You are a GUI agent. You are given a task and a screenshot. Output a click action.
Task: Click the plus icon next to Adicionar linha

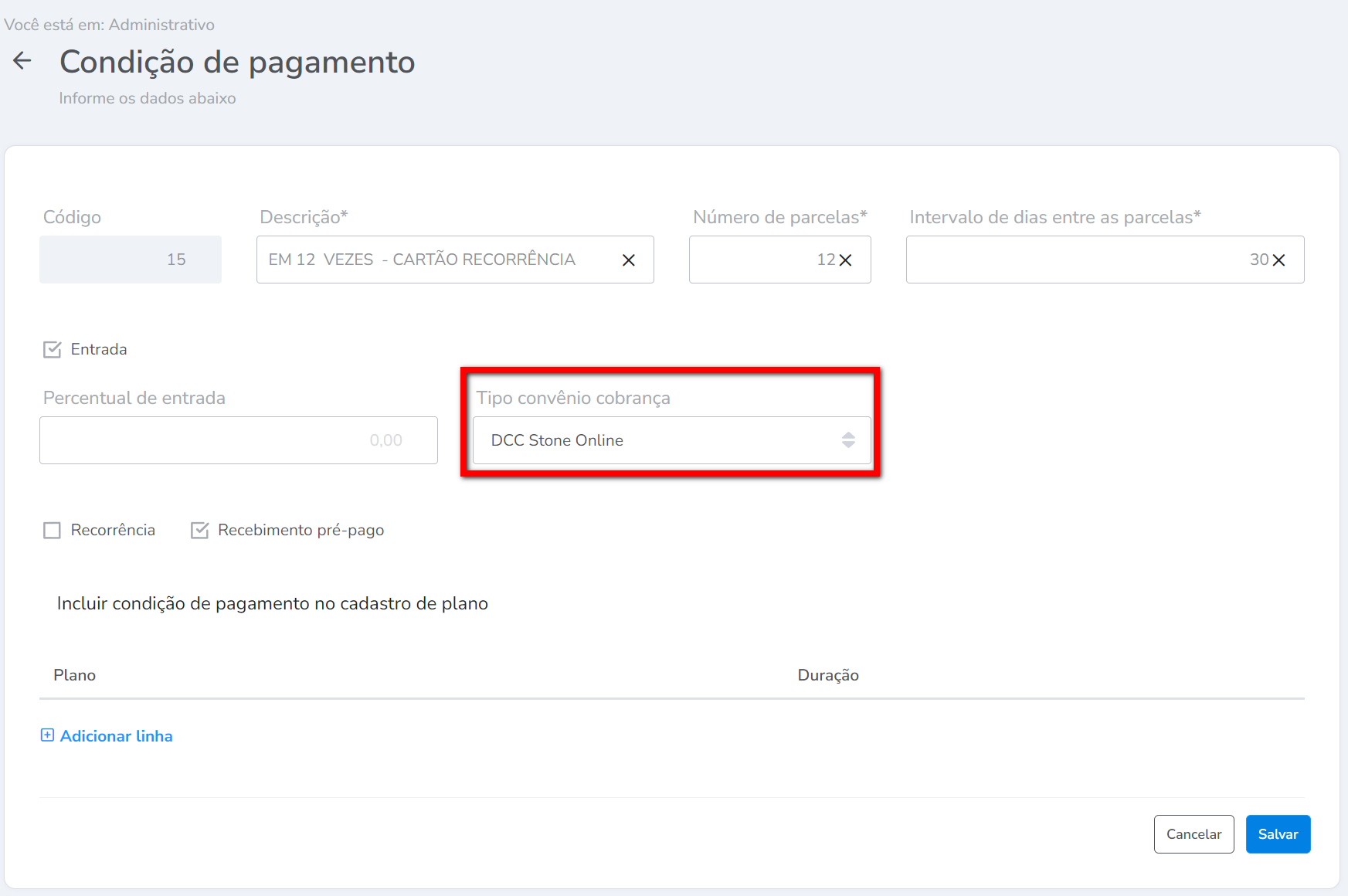(47, 735)
